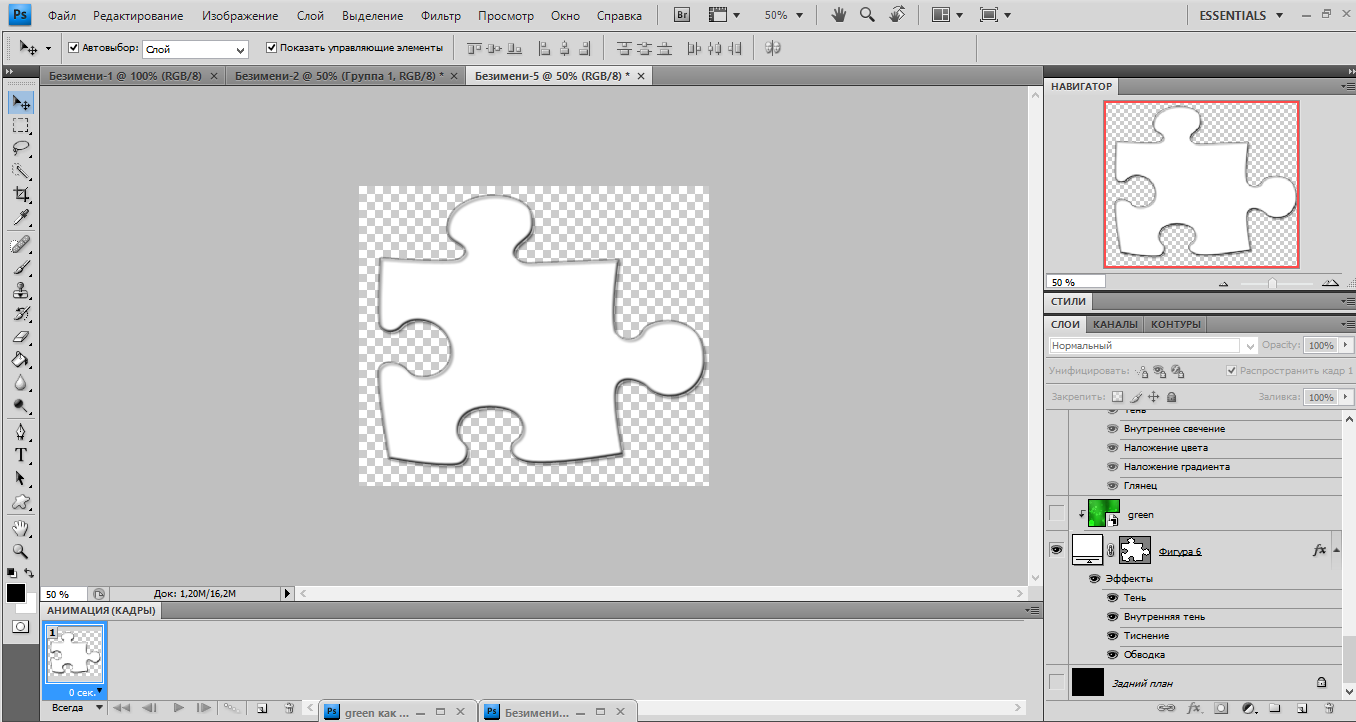Select the Pen tool
This screenshot has width=1356, height=722.
(x=21, y=432)
